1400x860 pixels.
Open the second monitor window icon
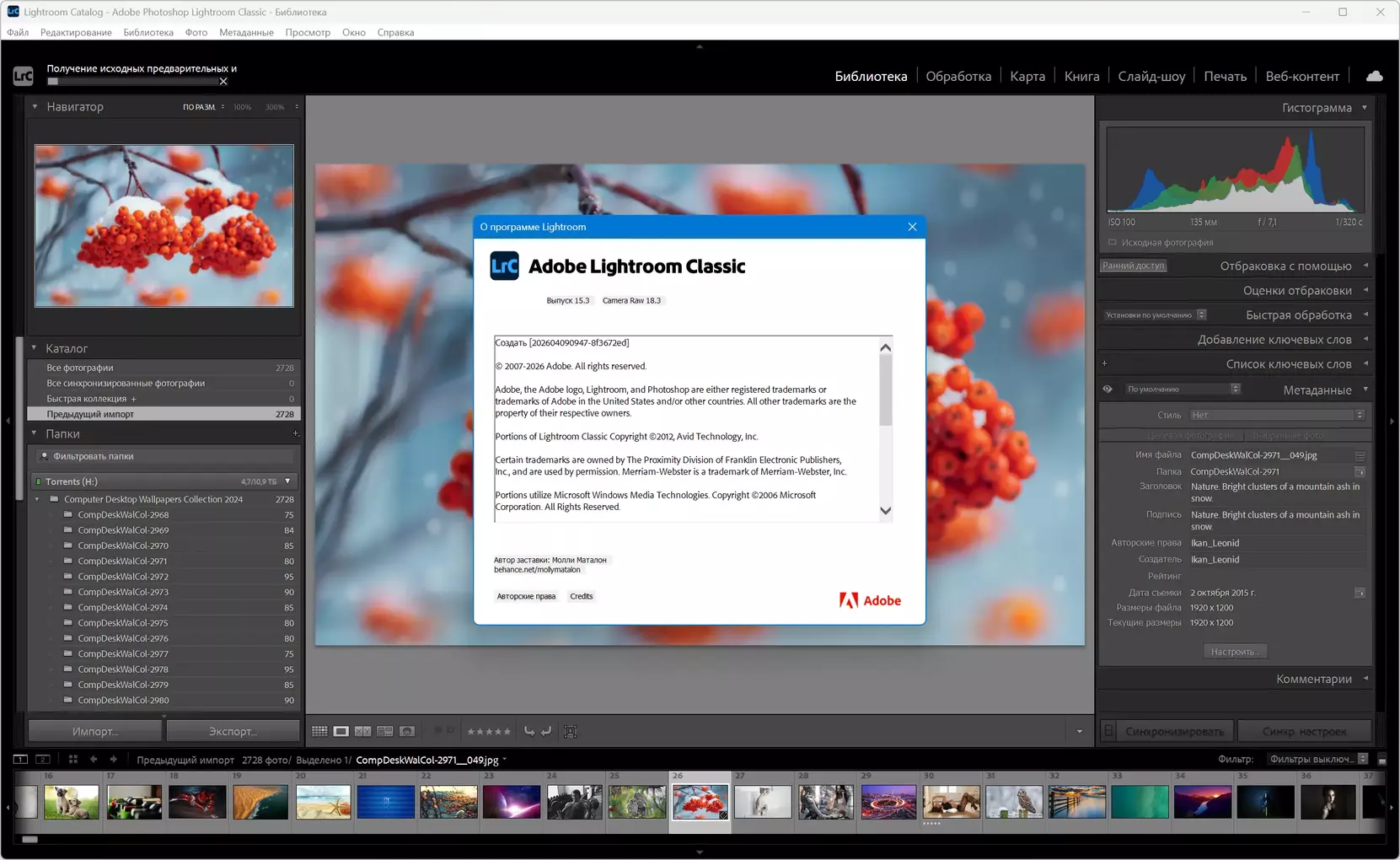pos(43,760)
